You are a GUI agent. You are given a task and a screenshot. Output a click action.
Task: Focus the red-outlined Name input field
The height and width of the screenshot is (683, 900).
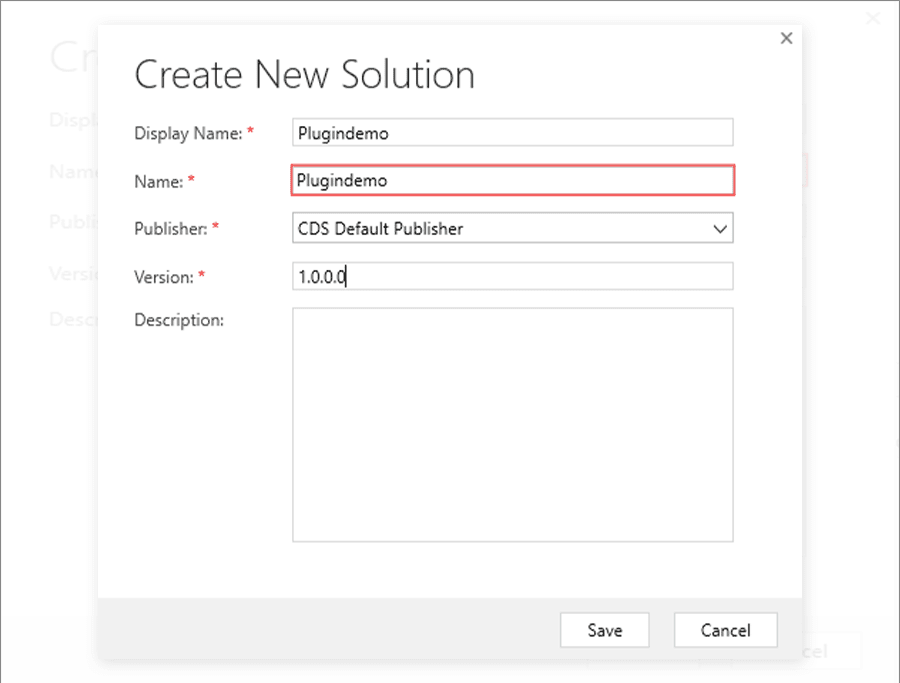[512, 181]
